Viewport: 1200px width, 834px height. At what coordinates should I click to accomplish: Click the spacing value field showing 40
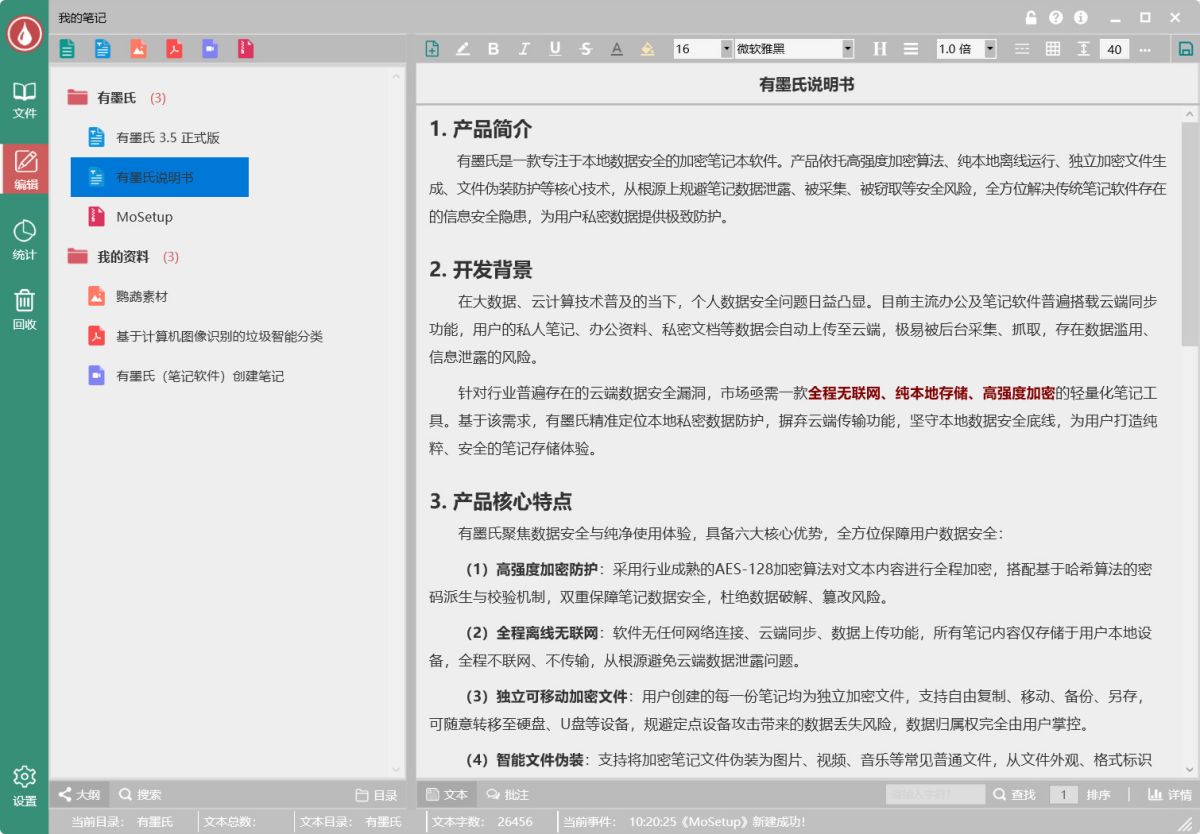(x=1114, y=49)
